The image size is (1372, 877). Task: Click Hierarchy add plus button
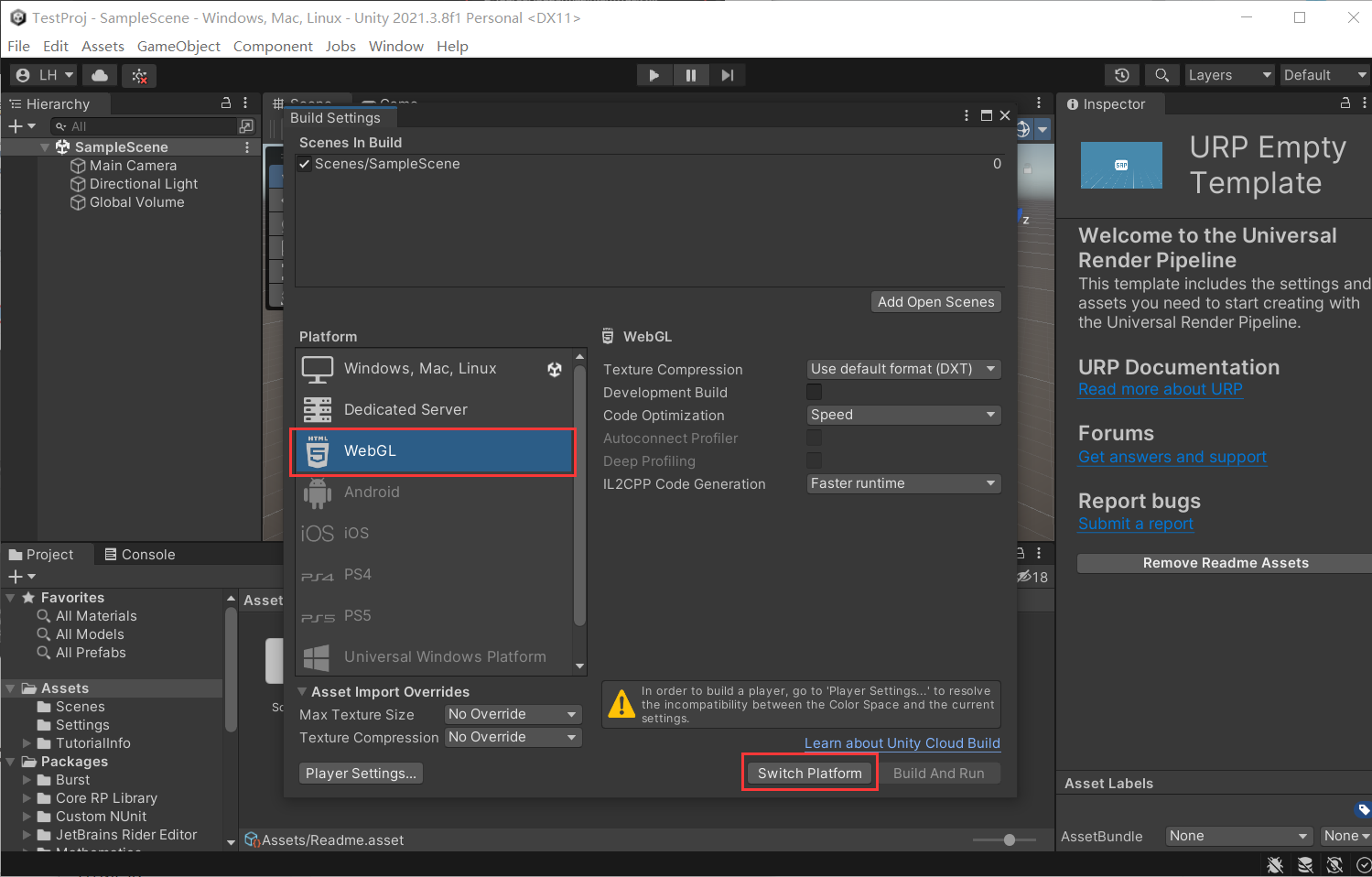21,126
